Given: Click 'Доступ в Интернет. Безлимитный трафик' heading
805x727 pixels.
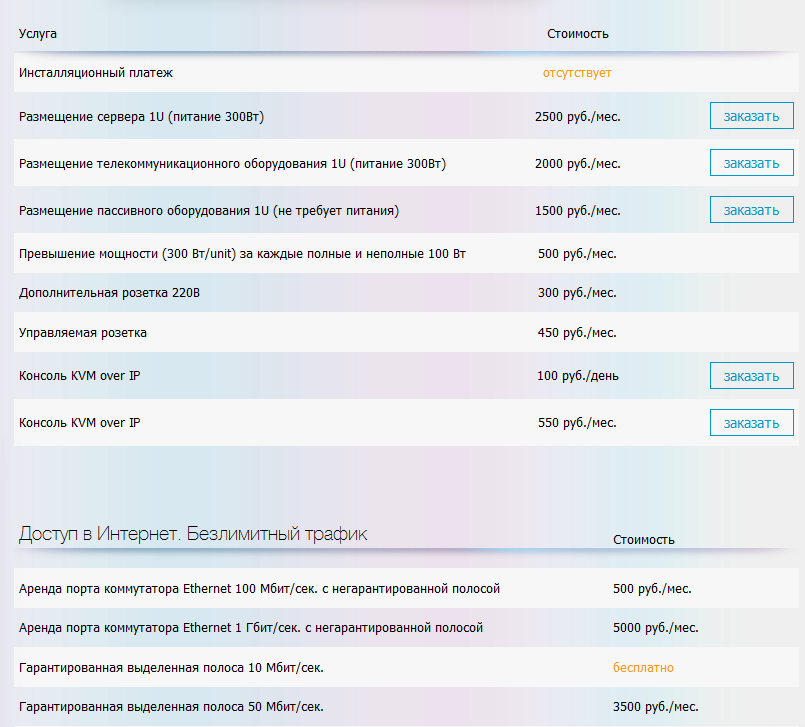Looking at the screenshot, I should (193, 534).
